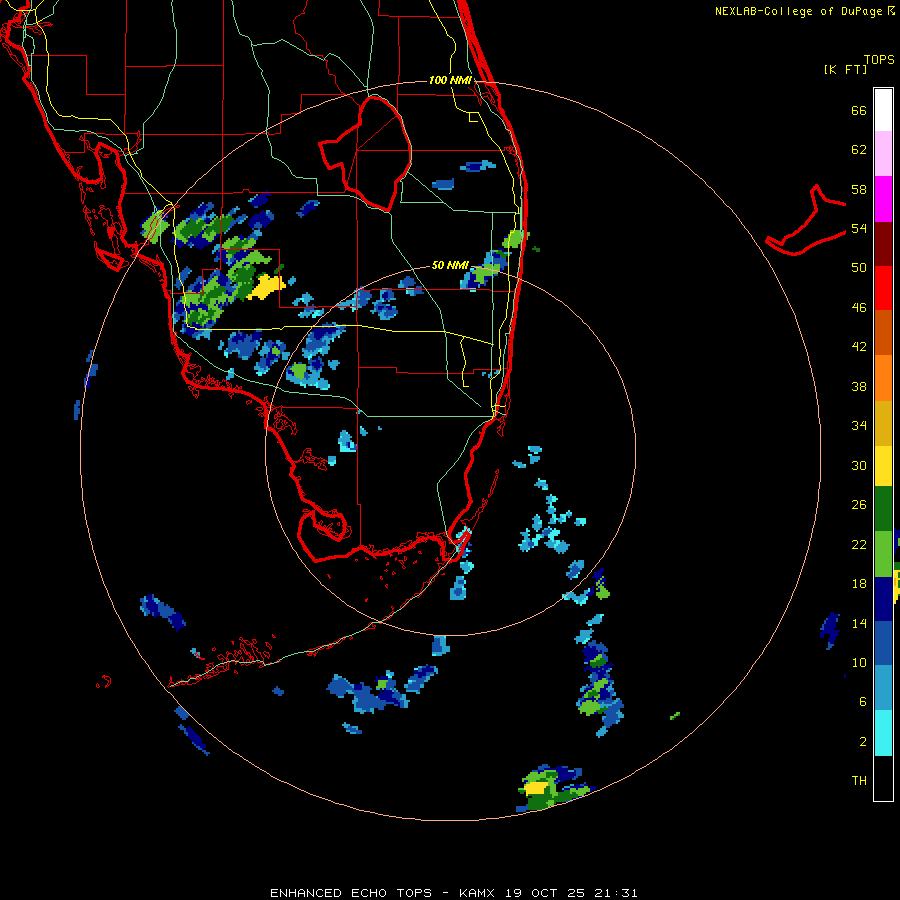Click the dark maroon legend swatch
The image size is (900, 900).
[x=883, y=243]
